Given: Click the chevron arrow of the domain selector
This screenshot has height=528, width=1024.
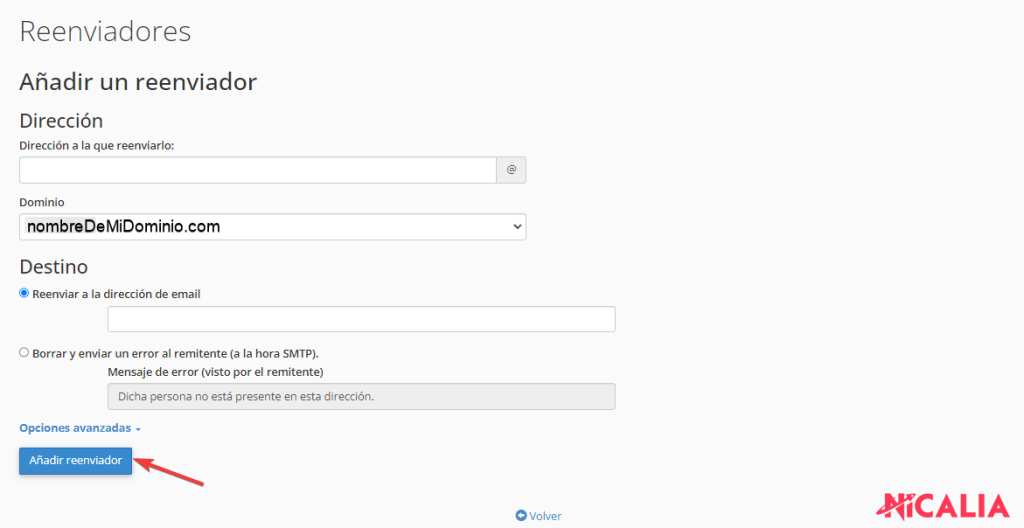Looking at the screenshot, I should 517,227.
